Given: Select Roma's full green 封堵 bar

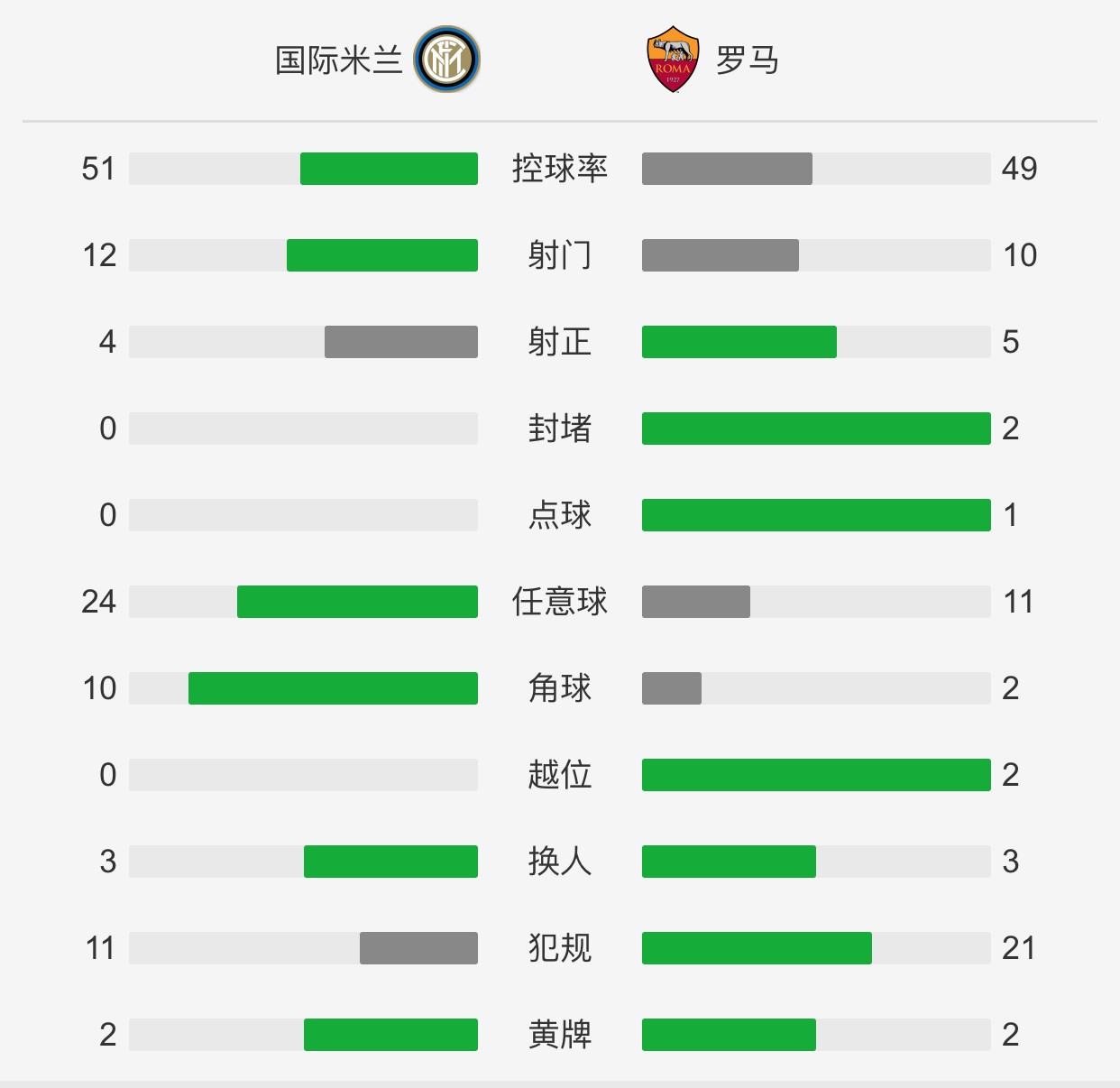Looking at the screenshot, I should pos(816,429).
